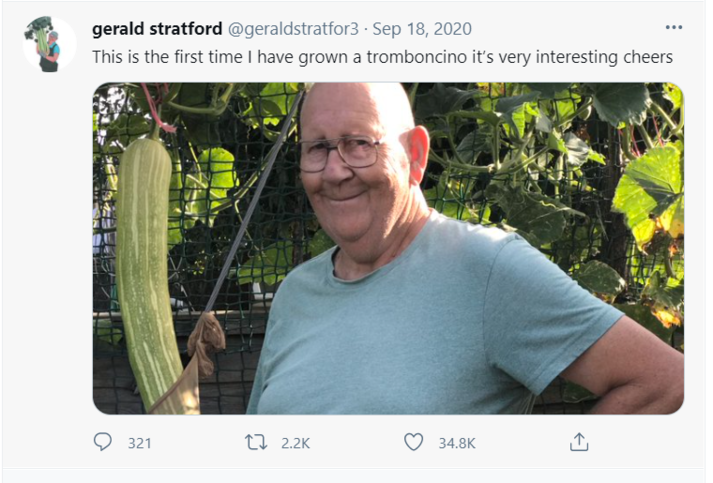
Task: Open the three-dot more options menu
Action: [674, 28]
